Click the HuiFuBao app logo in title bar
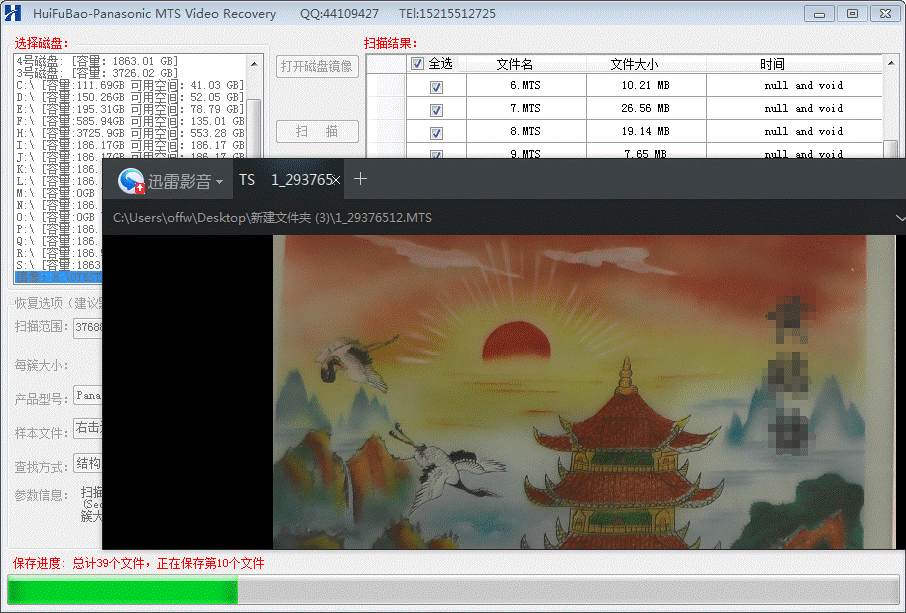The width and height of the screenshot is (906, 613). [12, 13]
